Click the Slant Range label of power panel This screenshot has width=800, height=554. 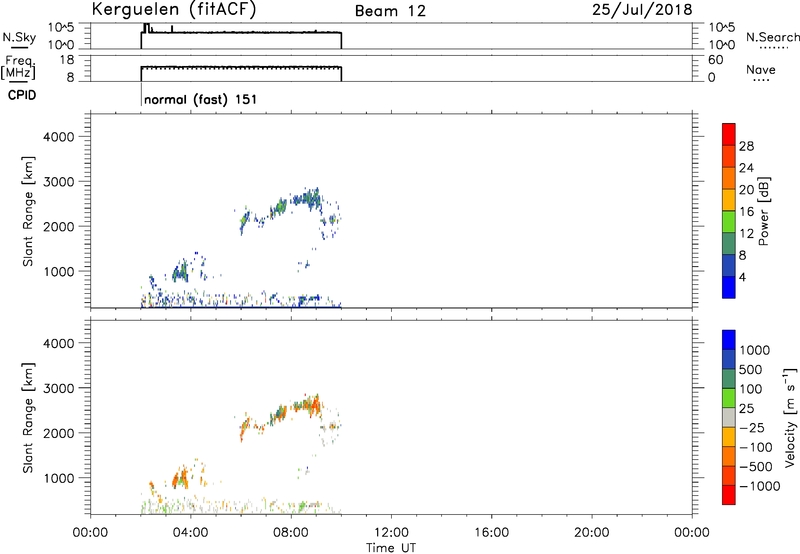pos(28,211)
